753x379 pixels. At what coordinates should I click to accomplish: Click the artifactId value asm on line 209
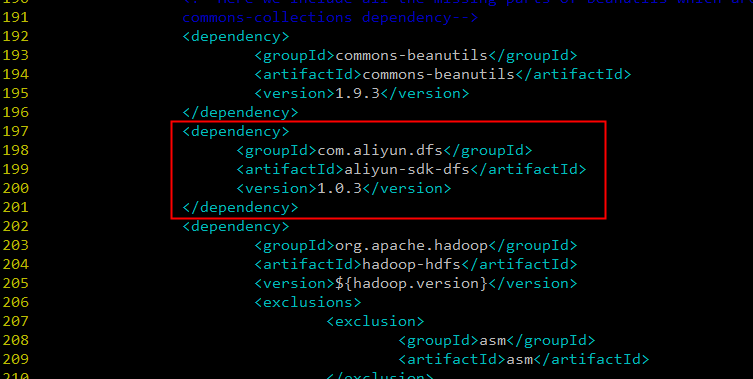click(519, 359)
